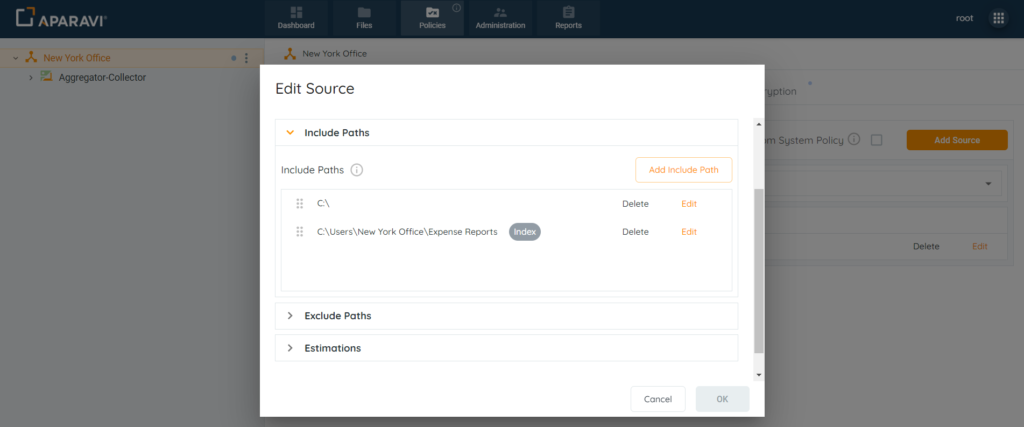Screen dimensions: 1024x427
Task: Open the Dashboard tab
Action: click(x=296, y=18)
